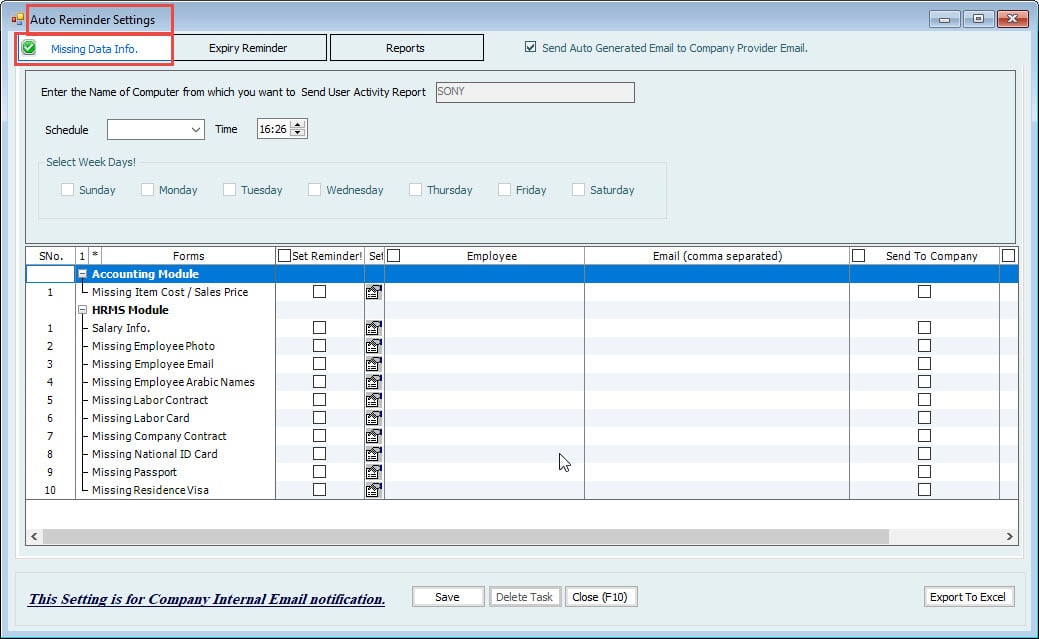Minimize the Auto Reminder Settings window

pos(944,19)
